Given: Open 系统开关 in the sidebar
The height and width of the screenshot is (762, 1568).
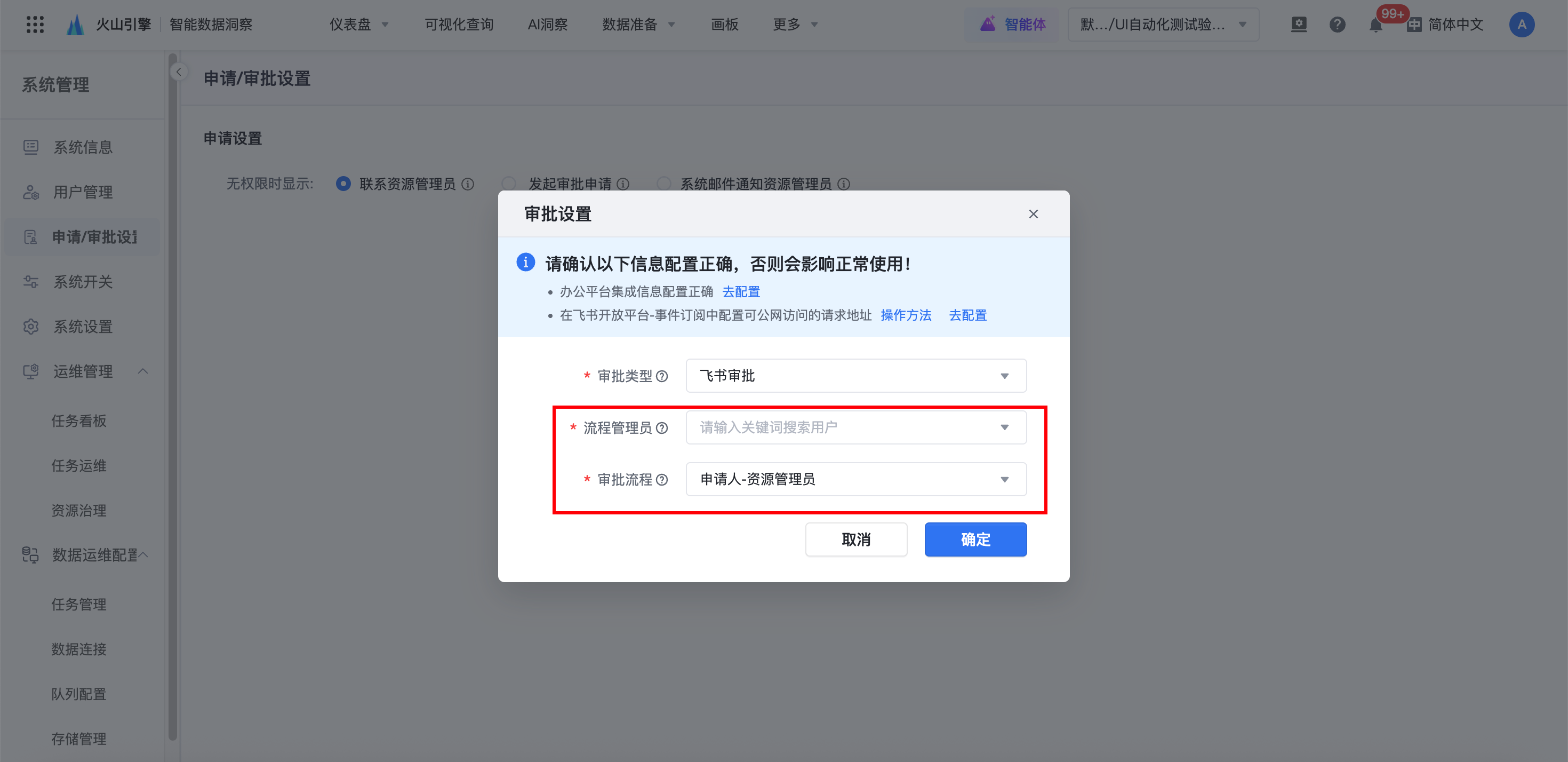Looking at the screenshot, I should tap(83, 282).
